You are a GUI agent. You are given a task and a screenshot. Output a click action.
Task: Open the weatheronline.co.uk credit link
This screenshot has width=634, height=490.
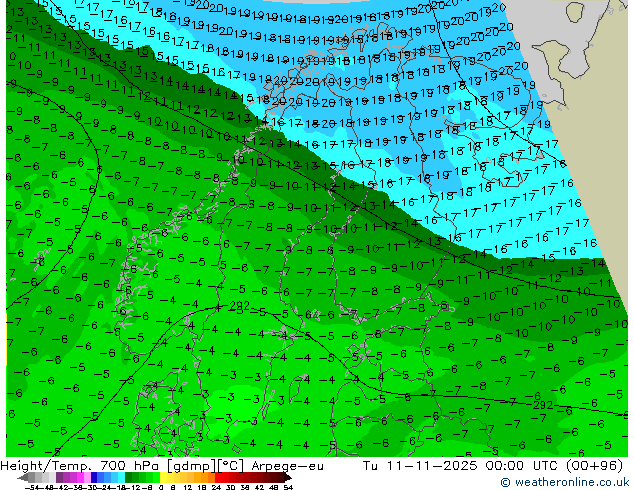564,482
